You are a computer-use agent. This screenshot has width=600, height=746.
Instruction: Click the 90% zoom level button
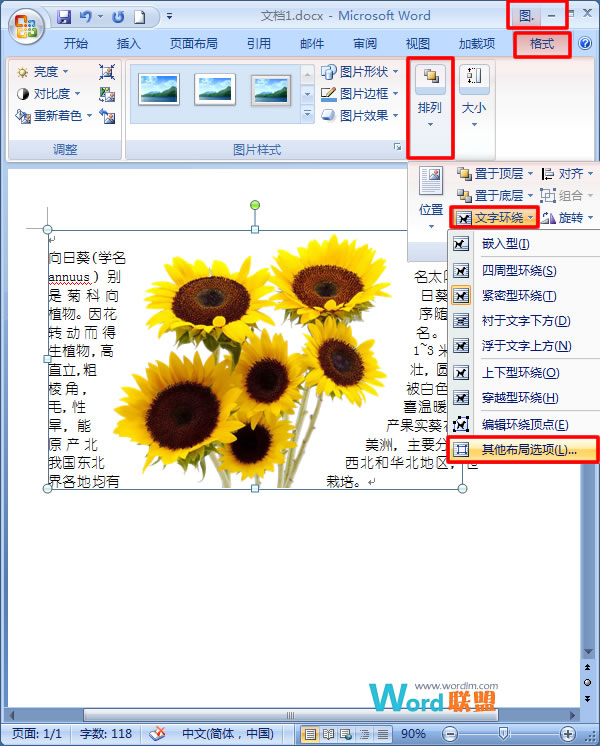pyautogui.click(x=413, y=734)
